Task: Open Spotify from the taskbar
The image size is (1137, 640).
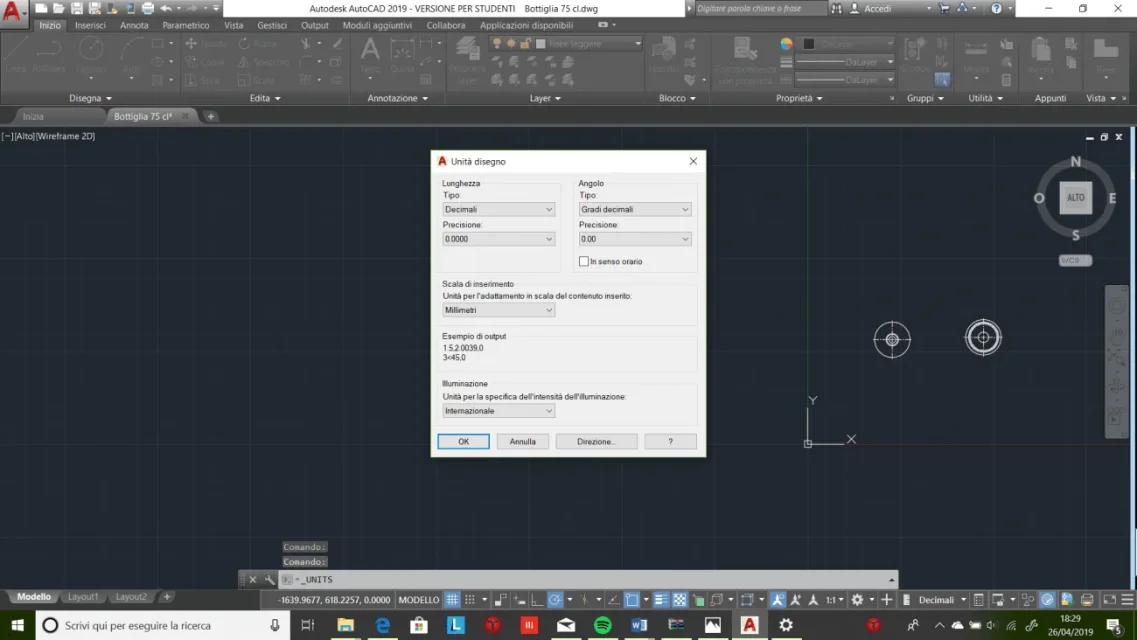Action: 603,625
